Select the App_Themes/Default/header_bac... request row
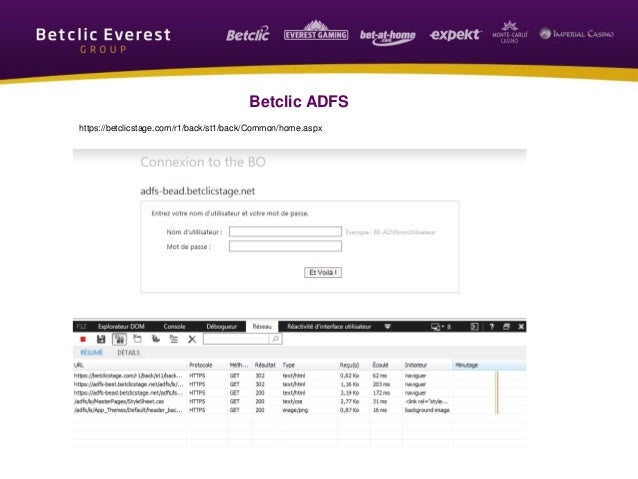 click(299, 410)
